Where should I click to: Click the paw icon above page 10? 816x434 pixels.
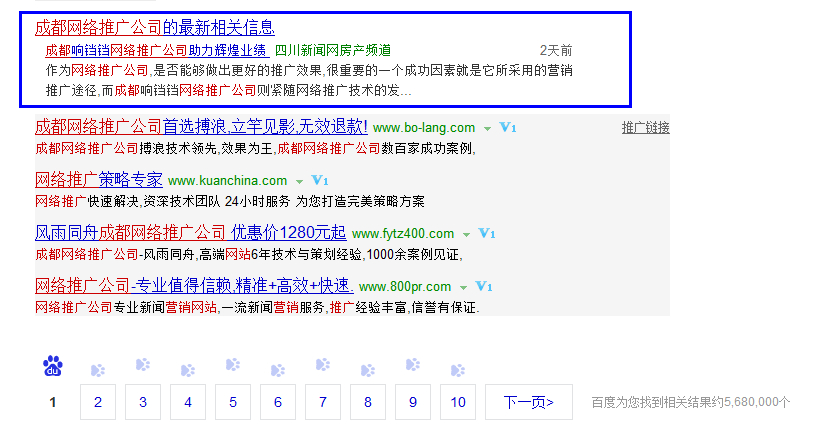click(x=458, y=371)
